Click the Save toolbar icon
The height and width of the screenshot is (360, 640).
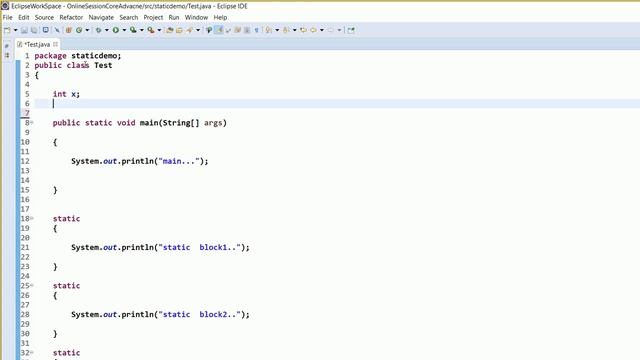pyautogui.click(x=24, y=30)
